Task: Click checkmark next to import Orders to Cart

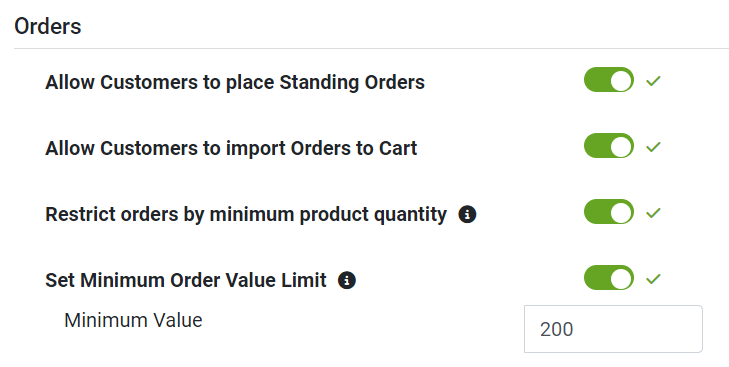Action: pyautogui.click(x=653, y=147)
